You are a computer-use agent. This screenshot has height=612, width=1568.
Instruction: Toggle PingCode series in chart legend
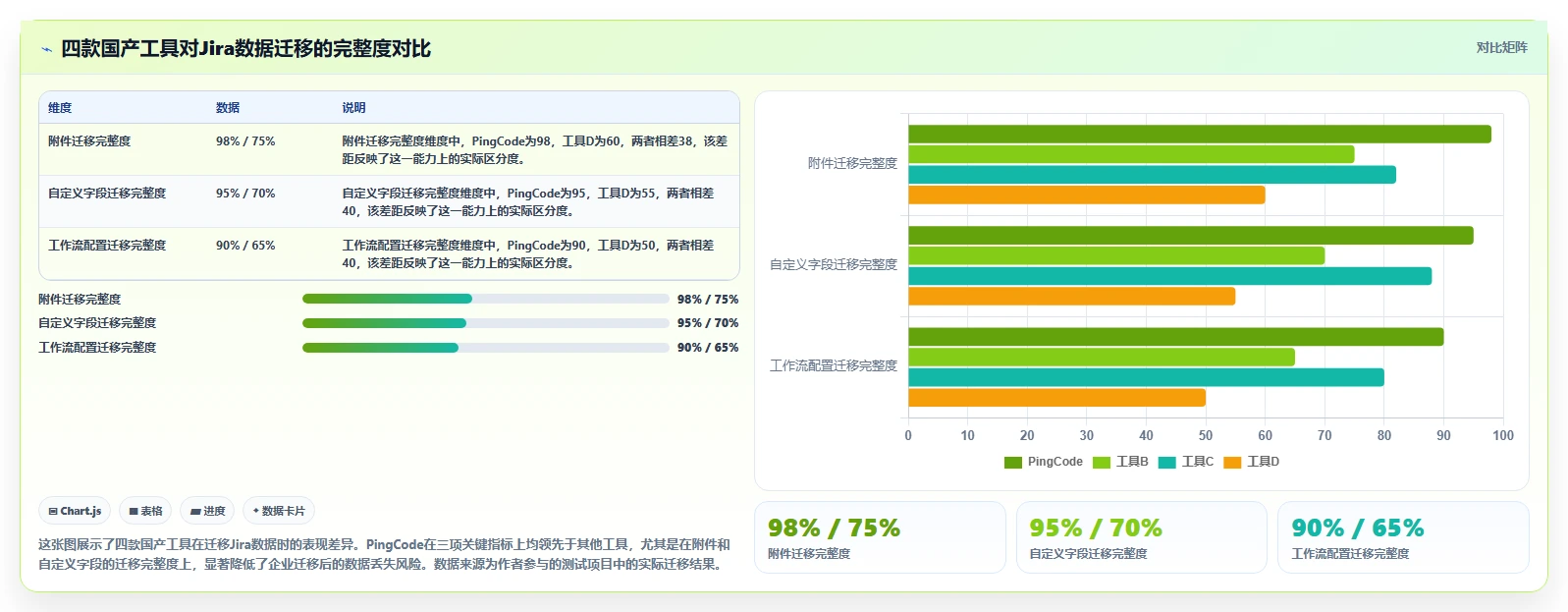(1044, 462)
